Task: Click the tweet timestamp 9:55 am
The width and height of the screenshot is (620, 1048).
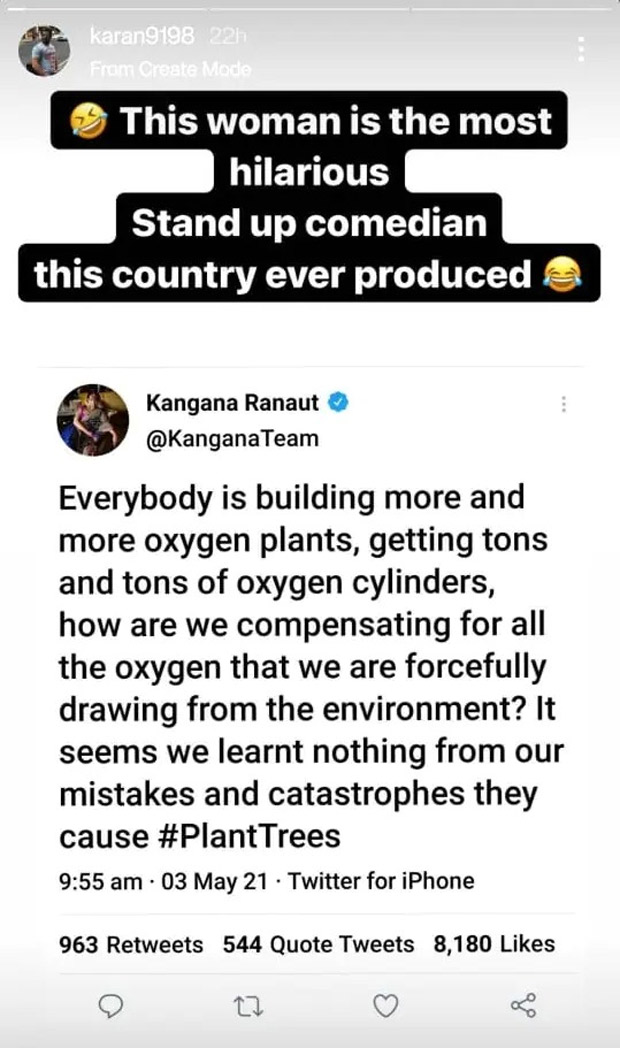Action: tap(100, 881)
